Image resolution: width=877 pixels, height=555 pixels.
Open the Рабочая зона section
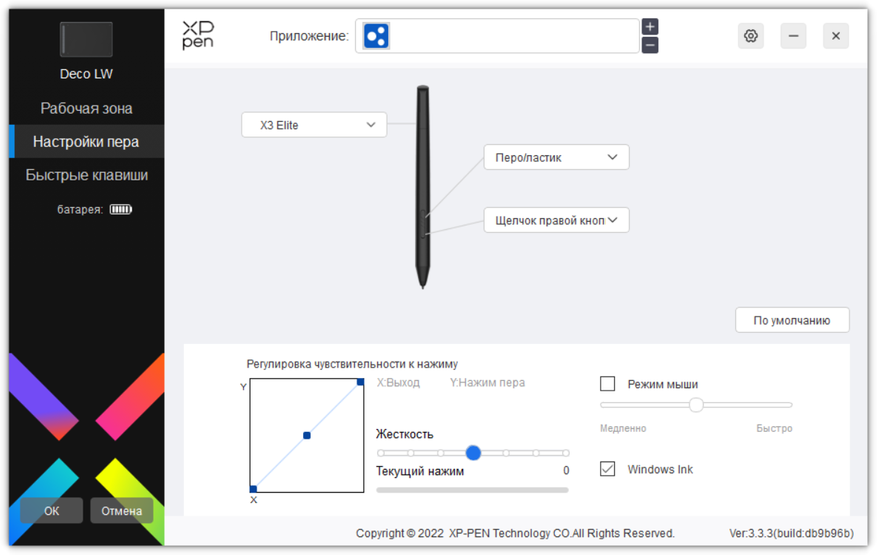pyautogui.click(x=86, y=108)
